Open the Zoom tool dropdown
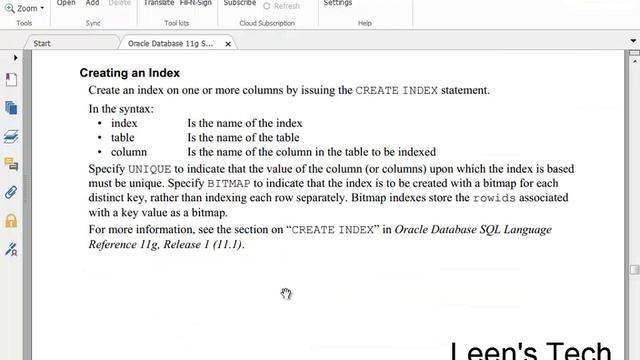This screenshot has width=640, height=360. 24,8
